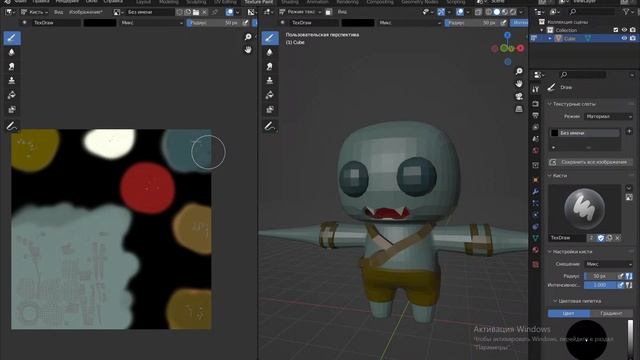
Task: Select Mask tool in the image editor toolbar
Action: tap(12, 109)
